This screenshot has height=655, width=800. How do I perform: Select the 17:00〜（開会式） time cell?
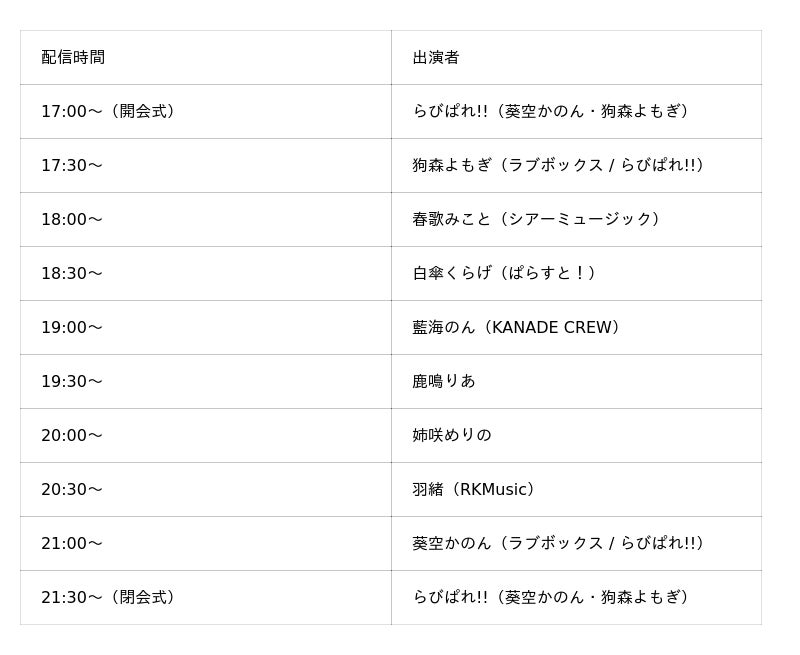pyautogui.click(x=110, y=112)
